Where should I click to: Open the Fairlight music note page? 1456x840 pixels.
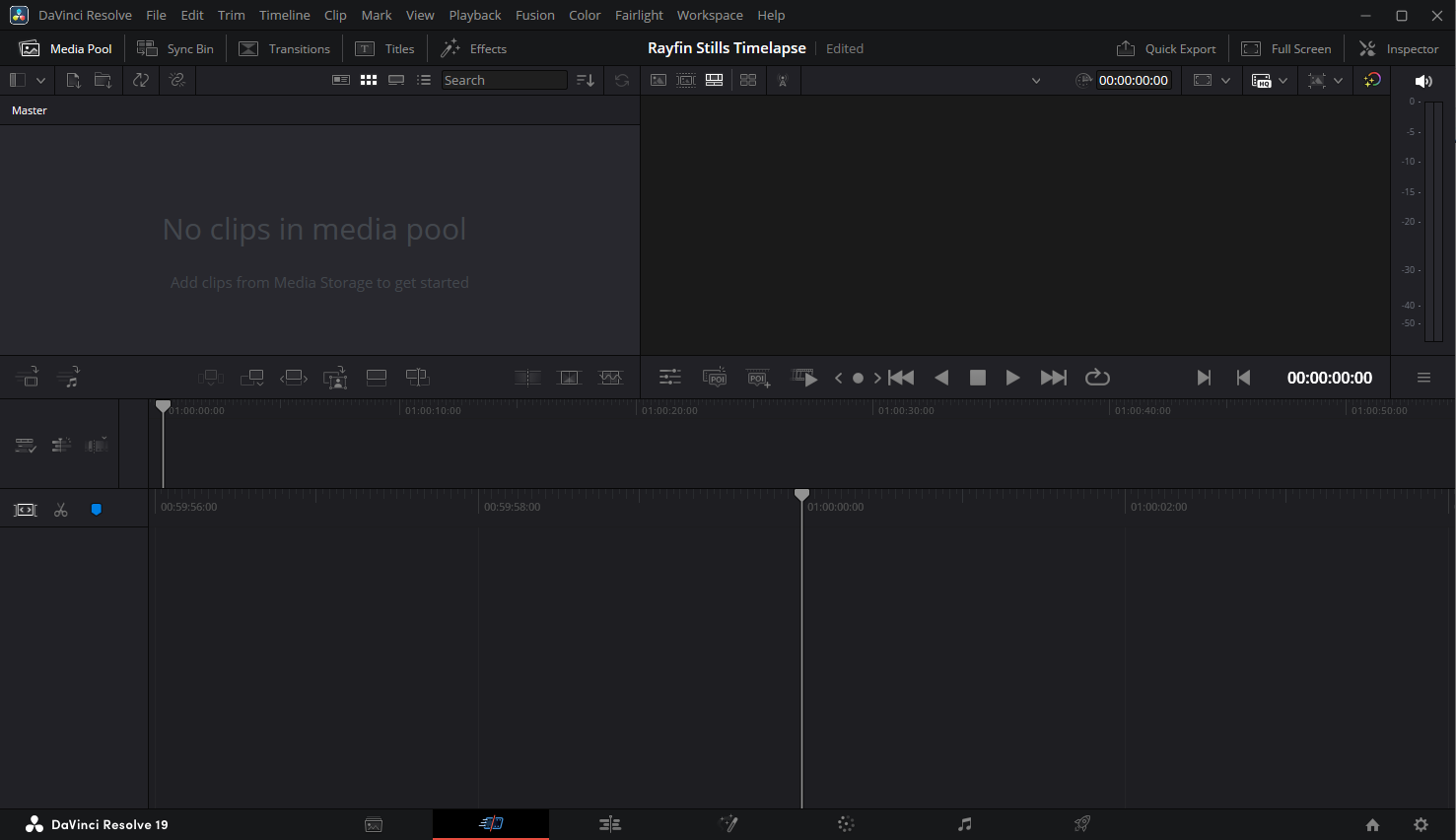(x=964, y=824)
